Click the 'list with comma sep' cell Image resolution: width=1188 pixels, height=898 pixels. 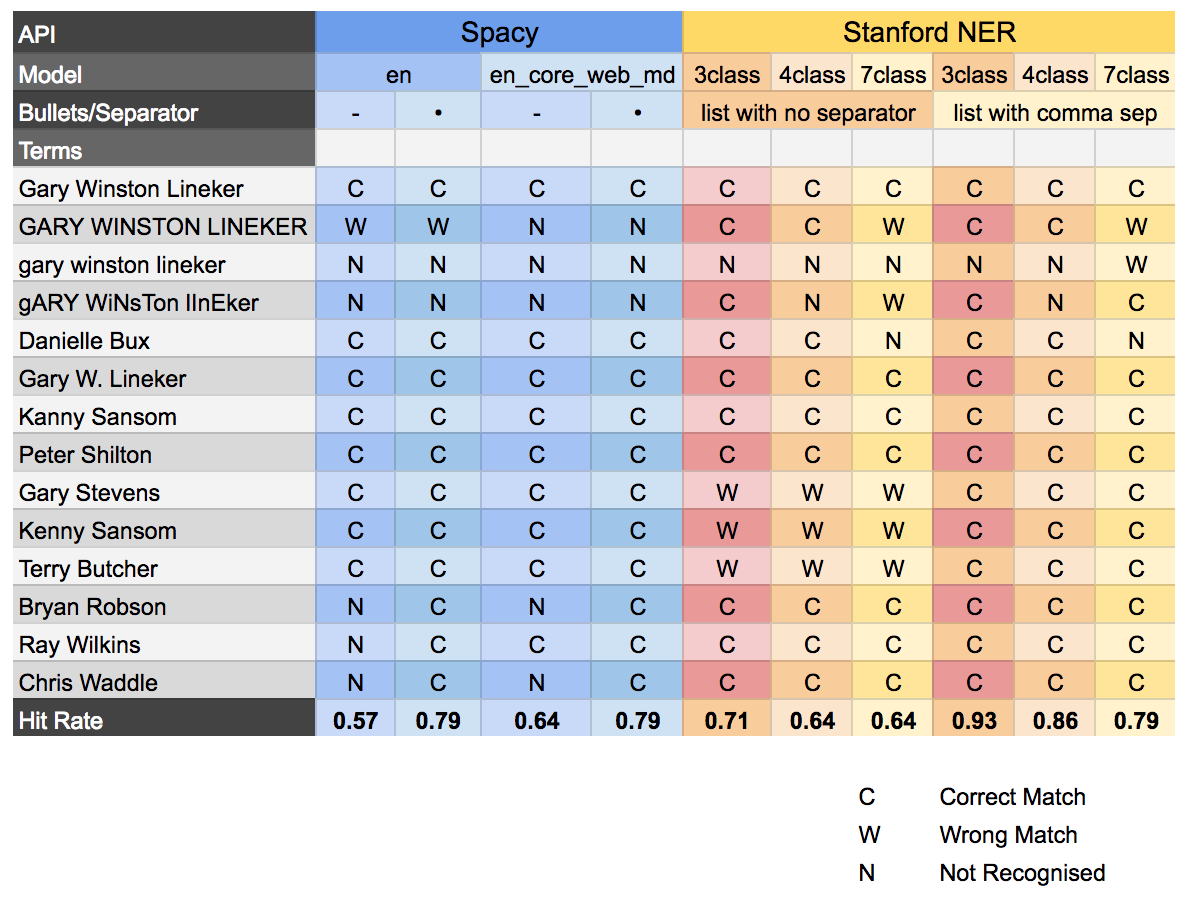pos(1054,112)
